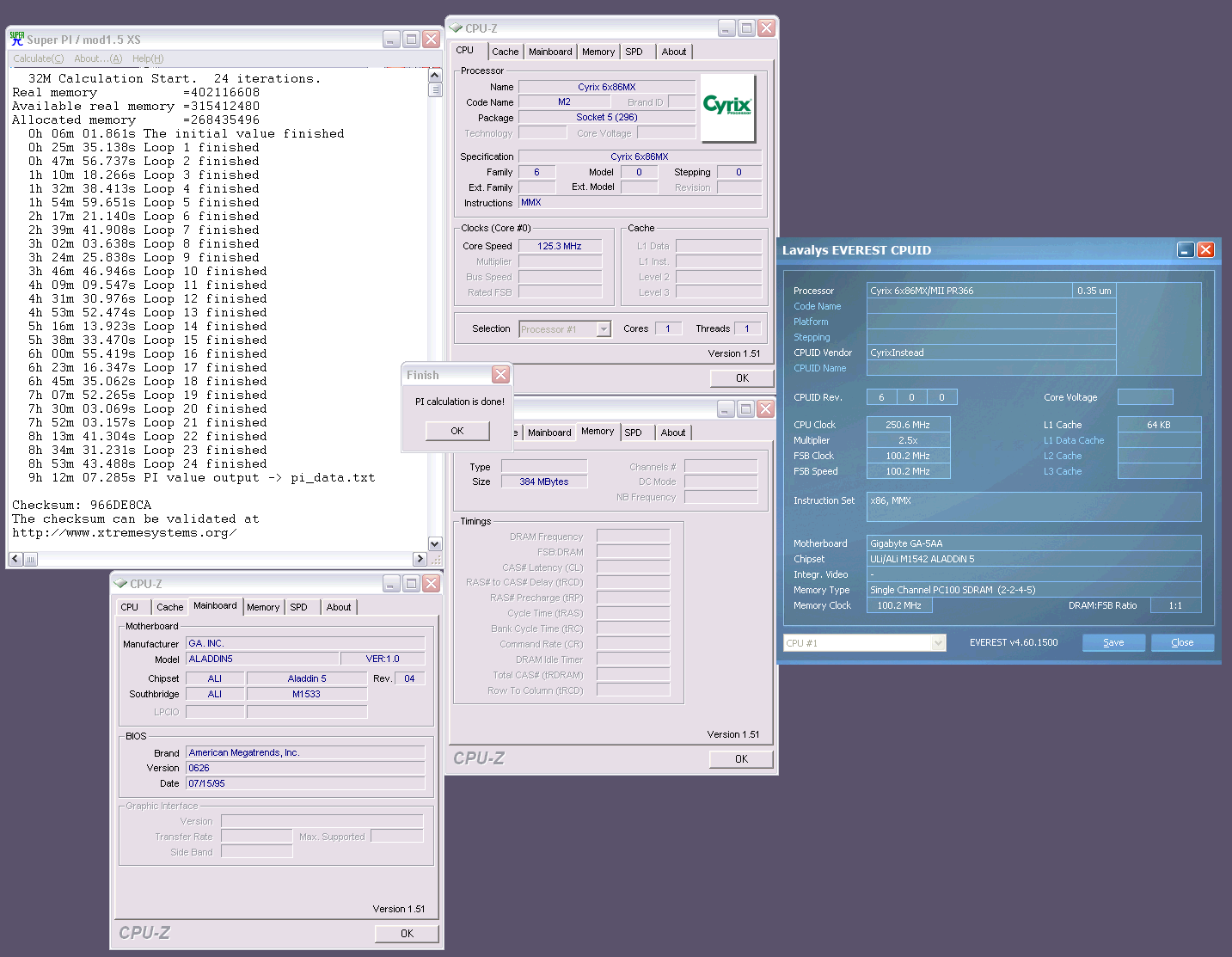
Task: Click Save button in EVEREST CPUID
Action: [x=1113, y=642]
